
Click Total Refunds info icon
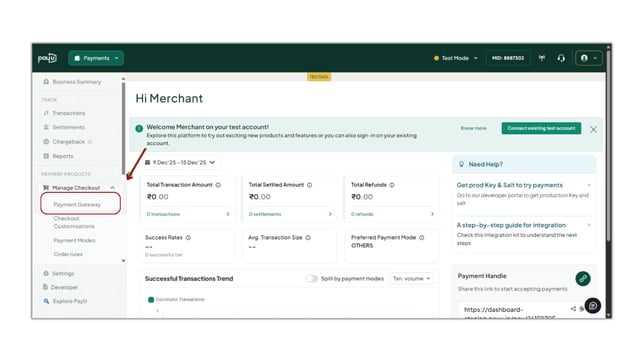pos(392,185)
